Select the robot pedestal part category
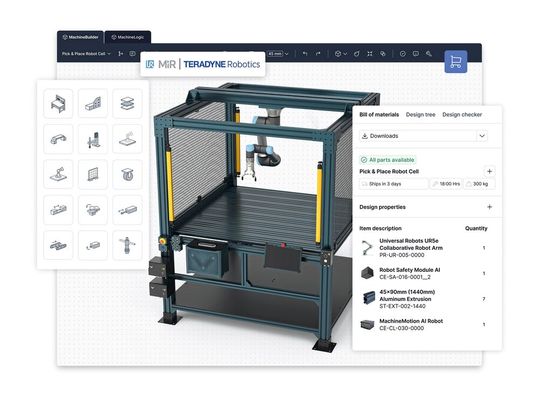Screen dimensions: 539x403 [x=93, y=139]
